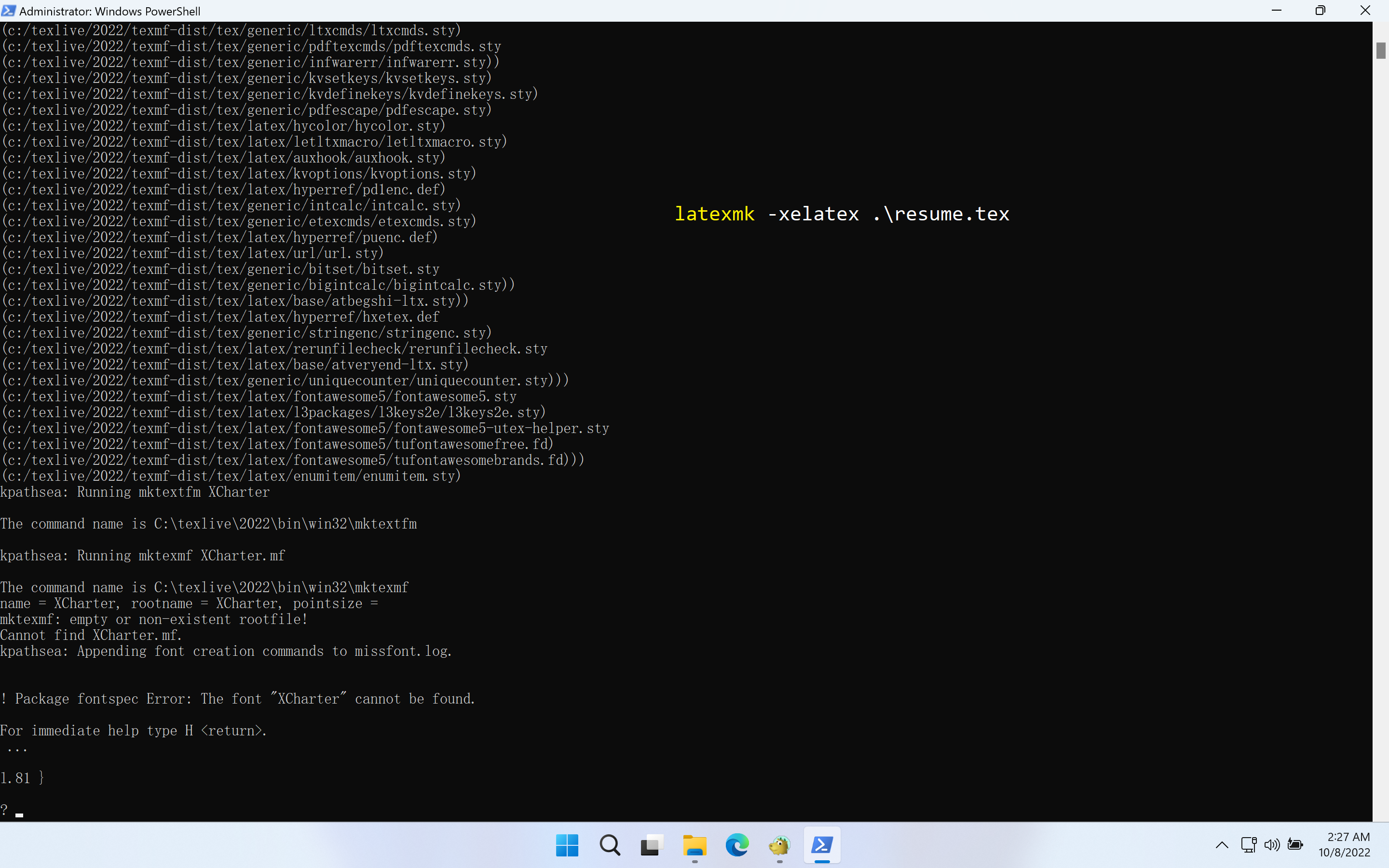Viewport: 1389px width, 868px height.
Task: Open the PowerShell window system menu icon
Action: 8,10
